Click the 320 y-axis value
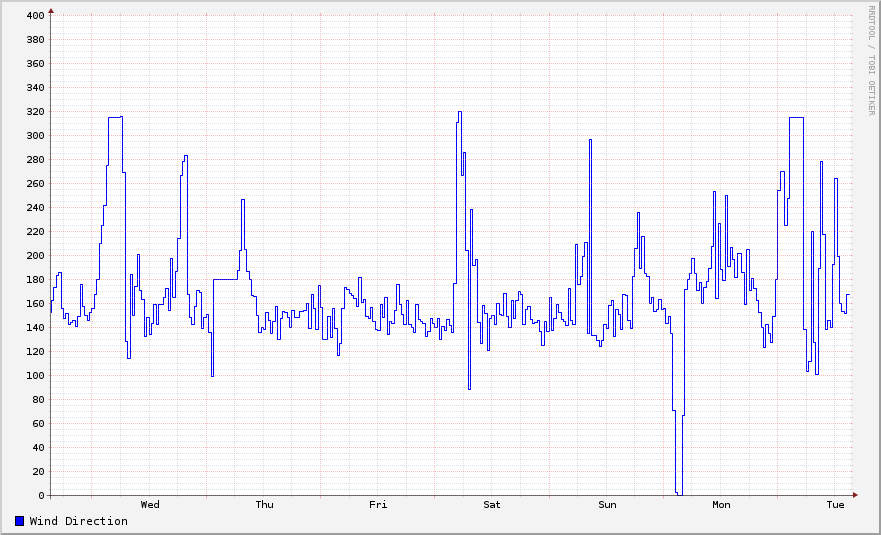881x535 pixels. tap(35, 112)
